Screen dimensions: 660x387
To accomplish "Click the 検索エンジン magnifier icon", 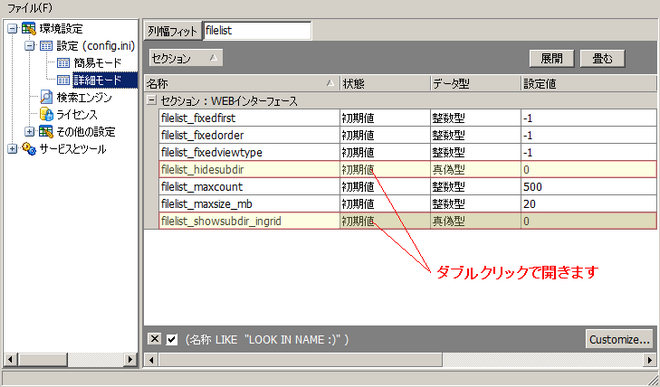I will coord(46,97).
